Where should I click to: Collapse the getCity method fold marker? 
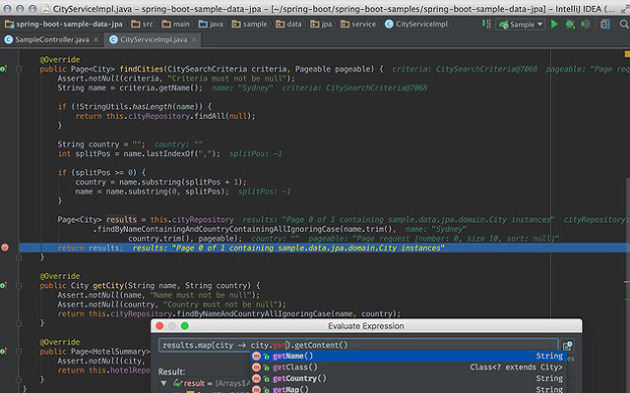point(19,285)
